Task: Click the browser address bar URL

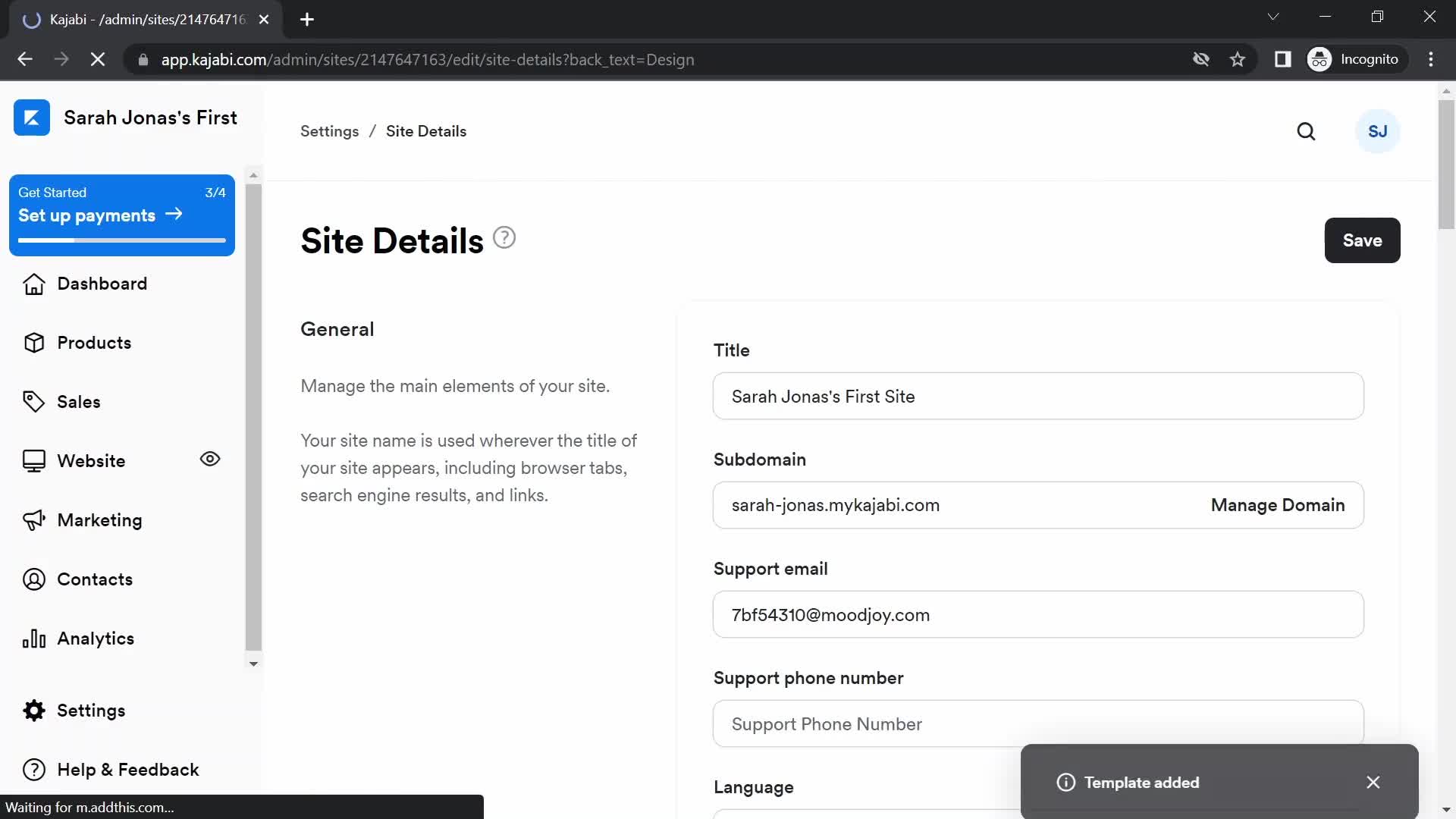Action: click(x=428, y=59)
